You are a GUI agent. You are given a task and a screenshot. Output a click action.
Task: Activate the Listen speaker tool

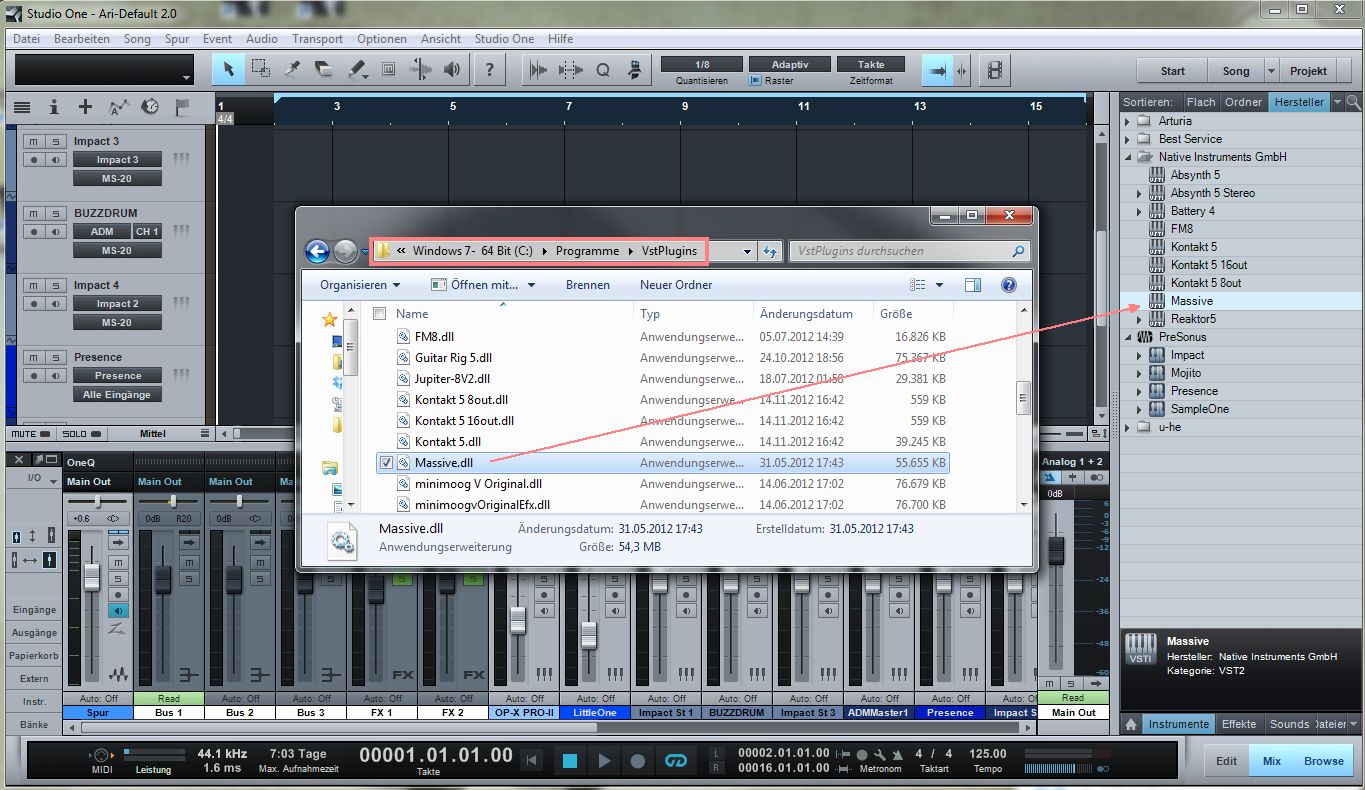click(453, 70)
